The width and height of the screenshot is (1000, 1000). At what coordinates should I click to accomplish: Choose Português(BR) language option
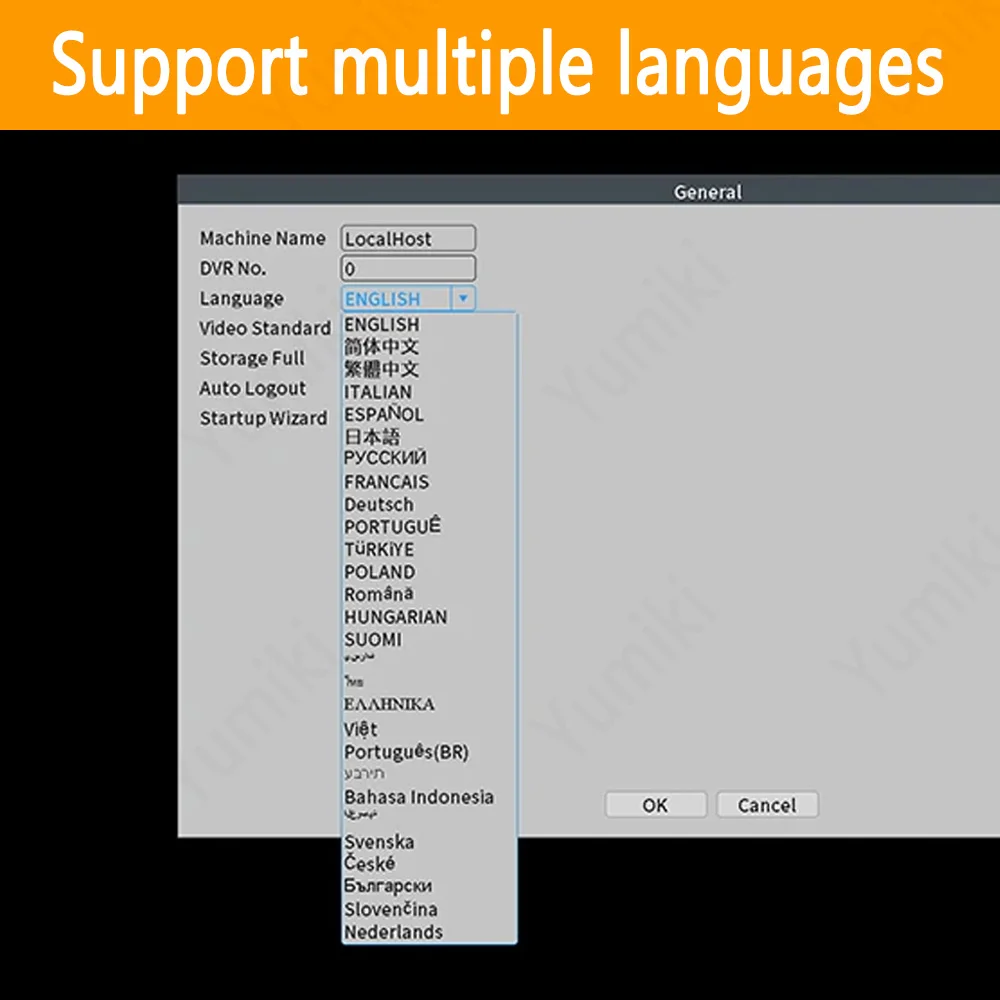[406, 753]
